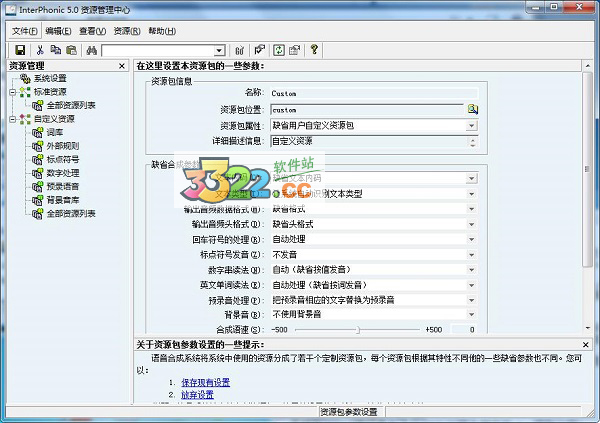600x423 pixels.
Task: Open the 编辑(E) menu
Action: coord(58,31)
